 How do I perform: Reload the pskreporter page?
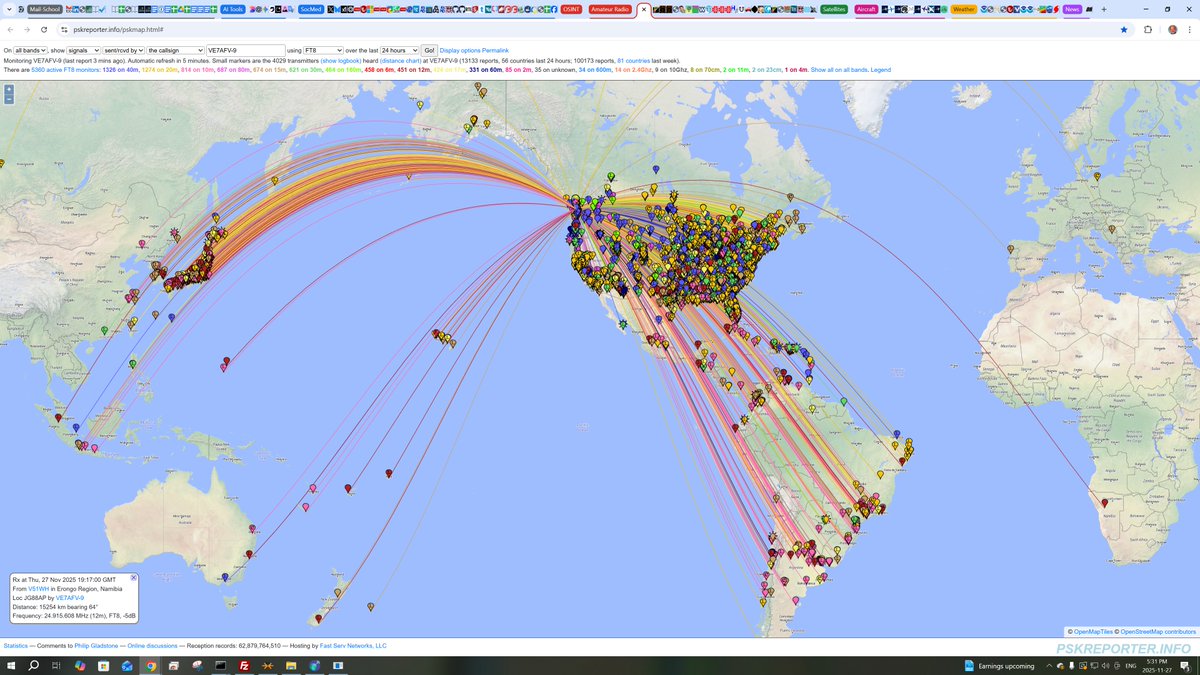44,30
